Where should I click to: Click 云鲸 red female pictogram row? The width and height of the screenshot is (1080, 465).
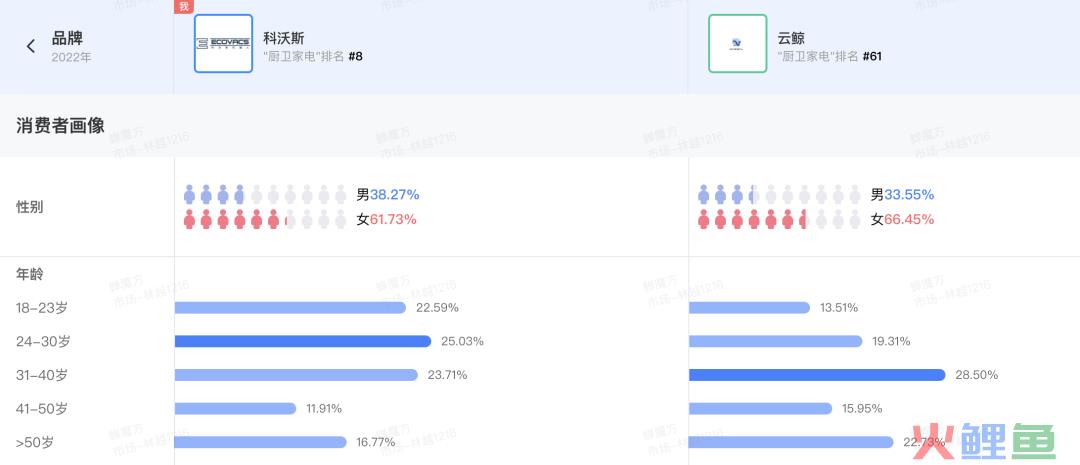[x=780, y=220]
